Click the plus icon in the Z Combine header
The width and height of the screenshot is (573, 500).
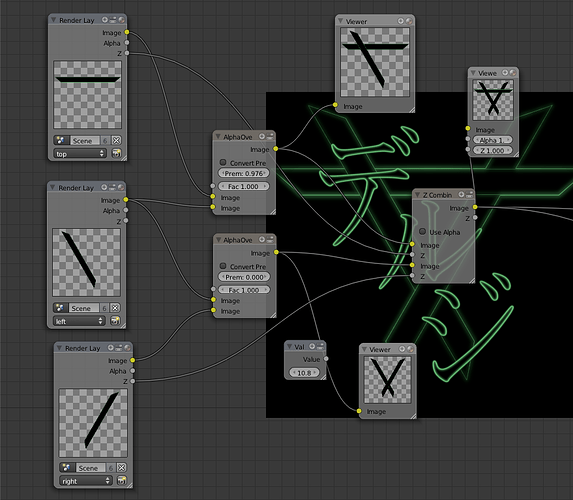462,194
